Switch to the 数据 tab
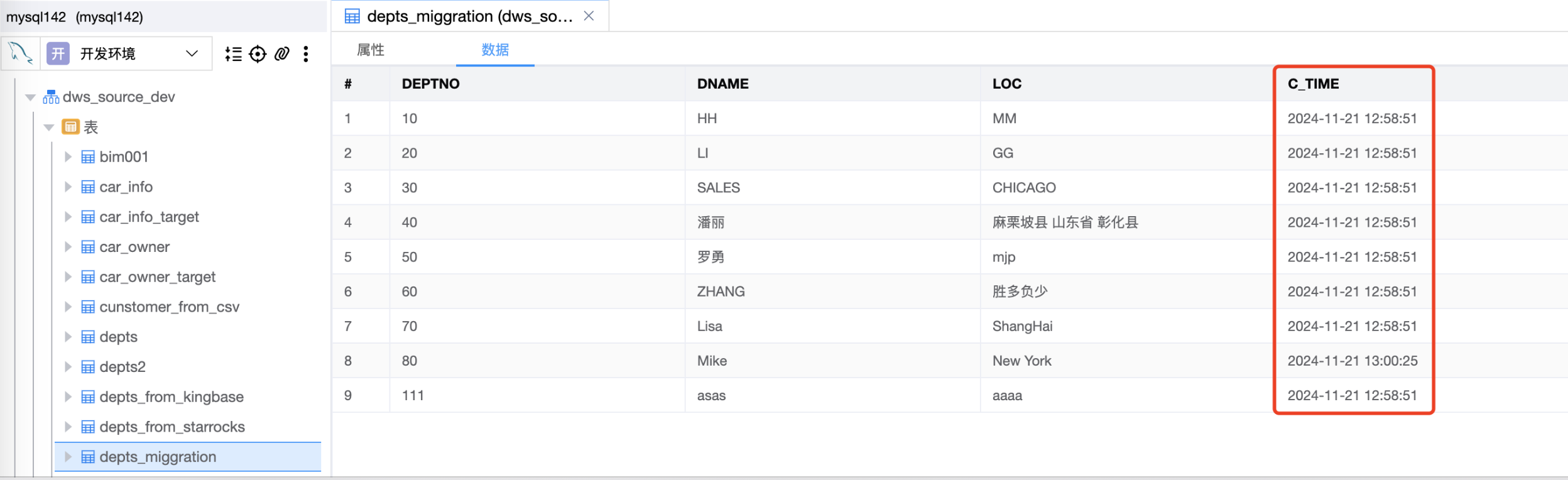 [495, 50]
